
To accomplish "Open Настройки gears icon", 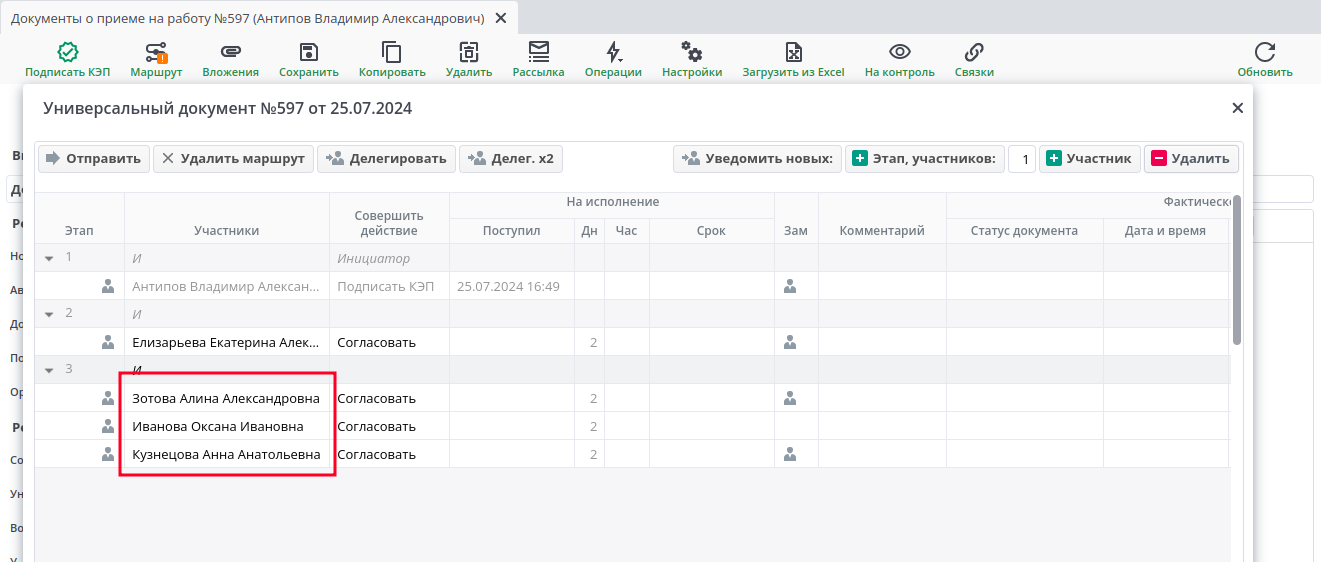I will pos(691,53).
